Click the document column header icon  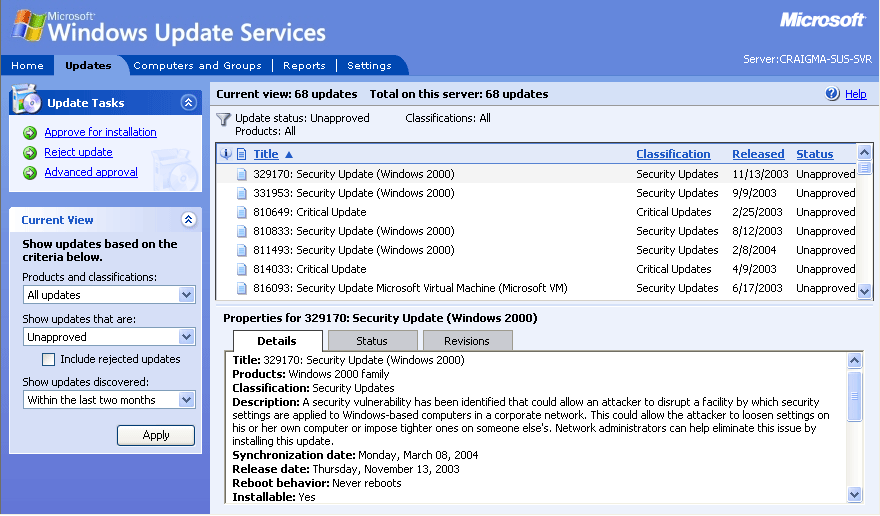(241, 154)
